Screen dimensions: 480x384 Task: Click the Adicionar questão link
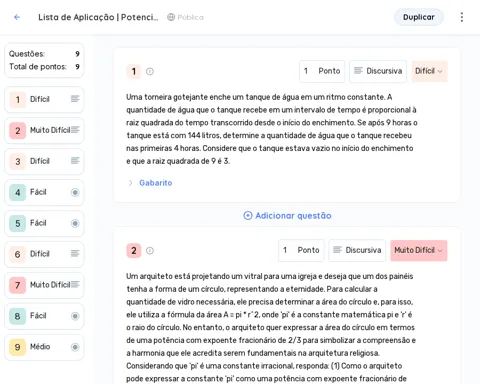click(287, 216)
